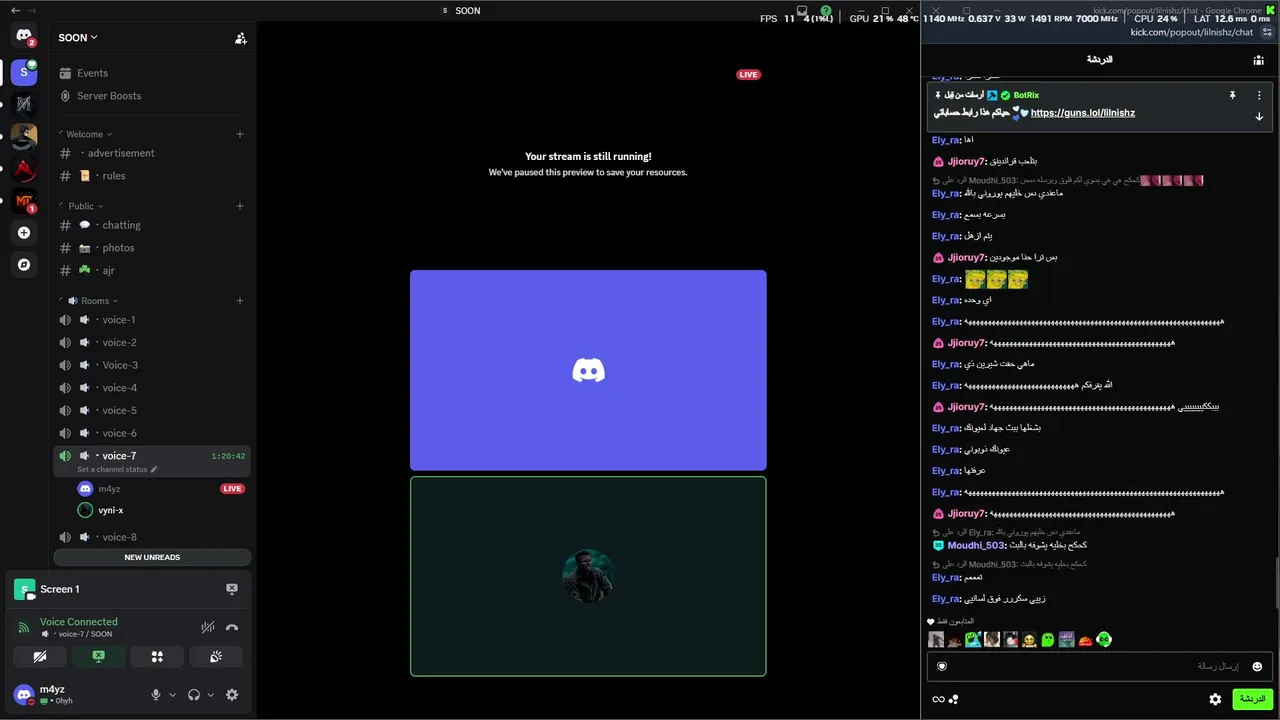Open pinned message three-dot menu
The width and height of the screenshot is (1280, 720).
click(x=1259, y=95)
